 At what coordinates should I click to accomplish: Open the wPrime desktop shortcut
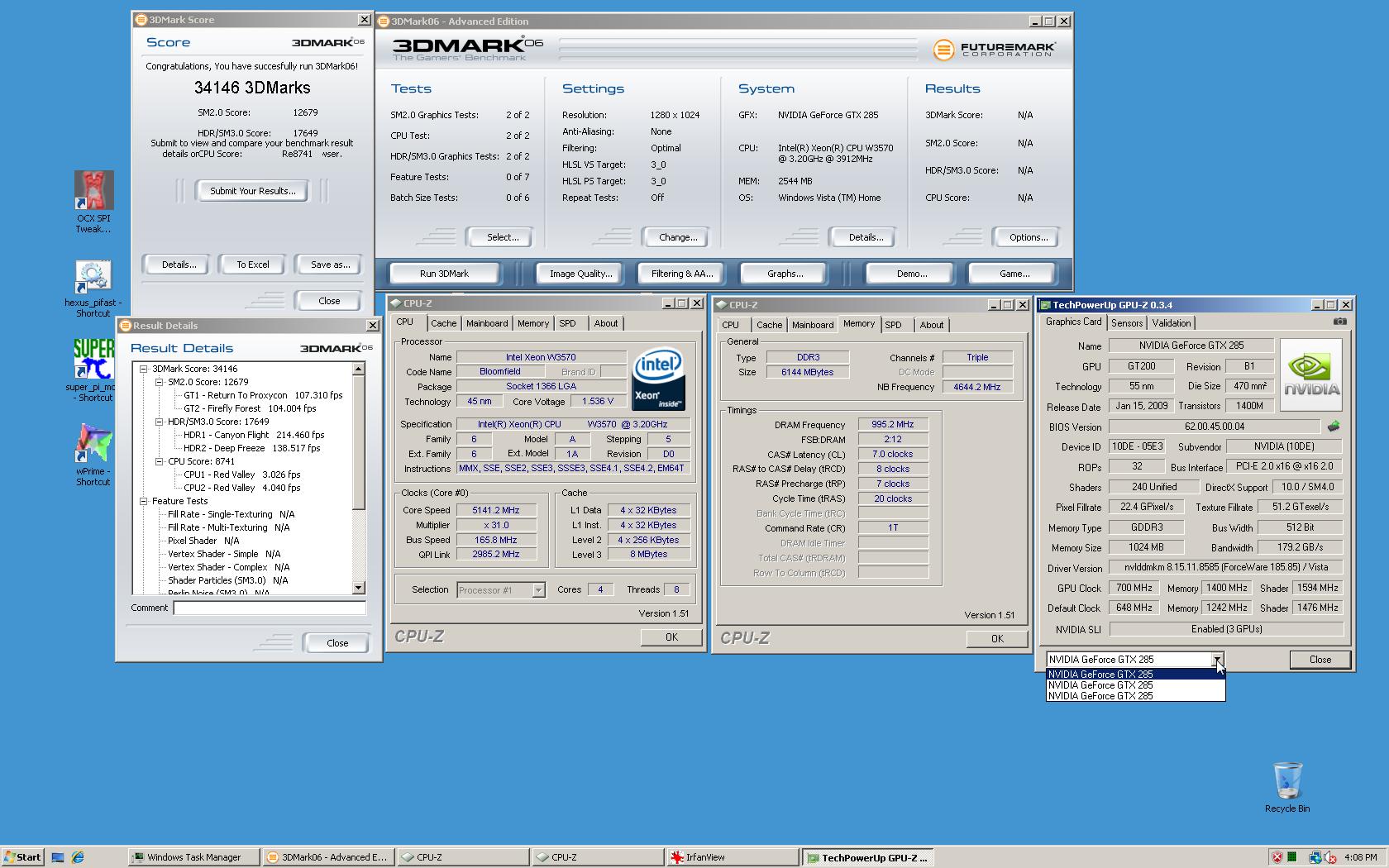[93, 443]
